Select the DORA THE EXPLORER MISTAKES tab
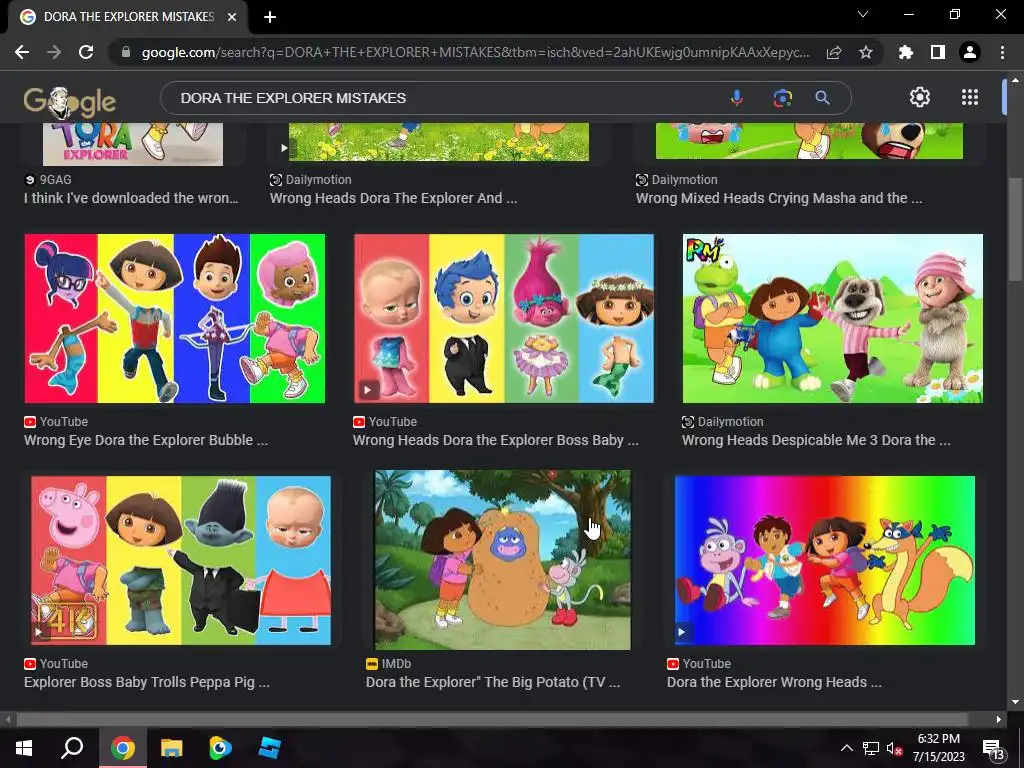Viewport: 1024px width, 768px height. (128, 17)
